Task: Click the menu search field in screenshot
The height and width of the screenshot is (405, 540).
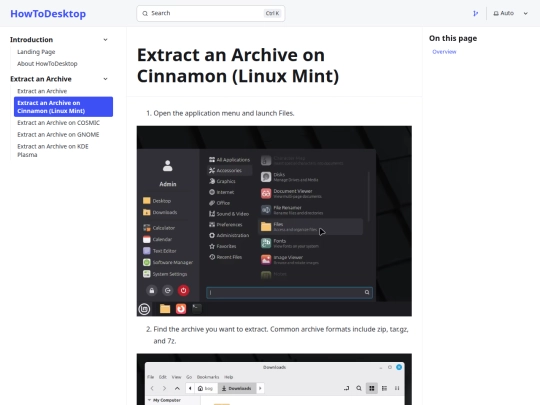Action: click(289, 292)
